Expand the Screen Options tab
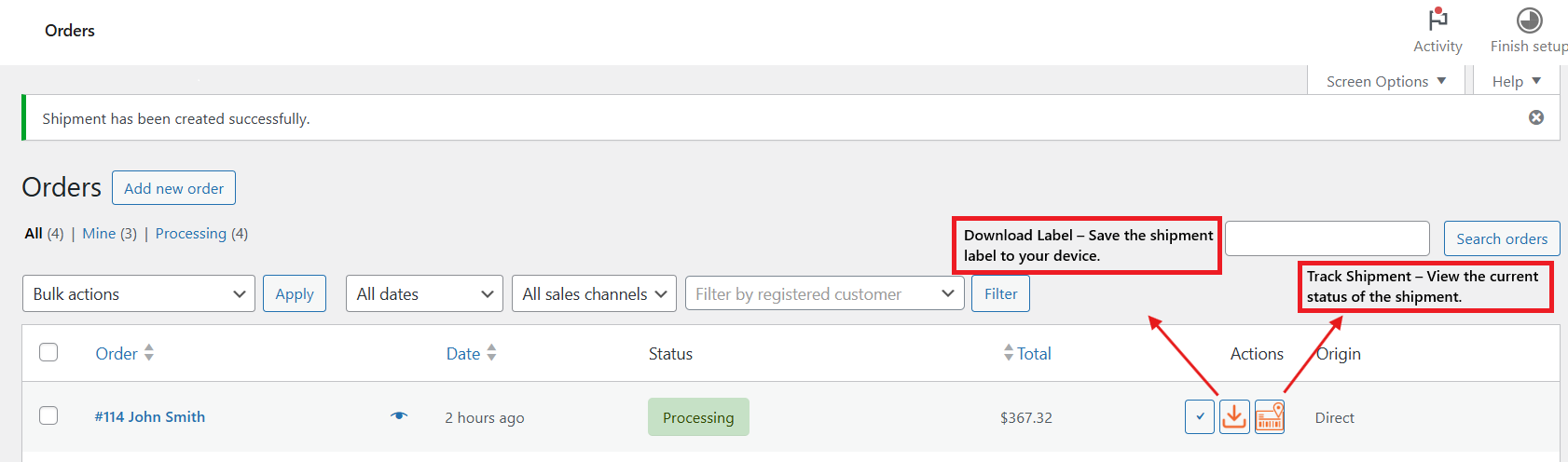Image resolution: width=1568 pixels, height=462 pixels. click(1386, 81)
